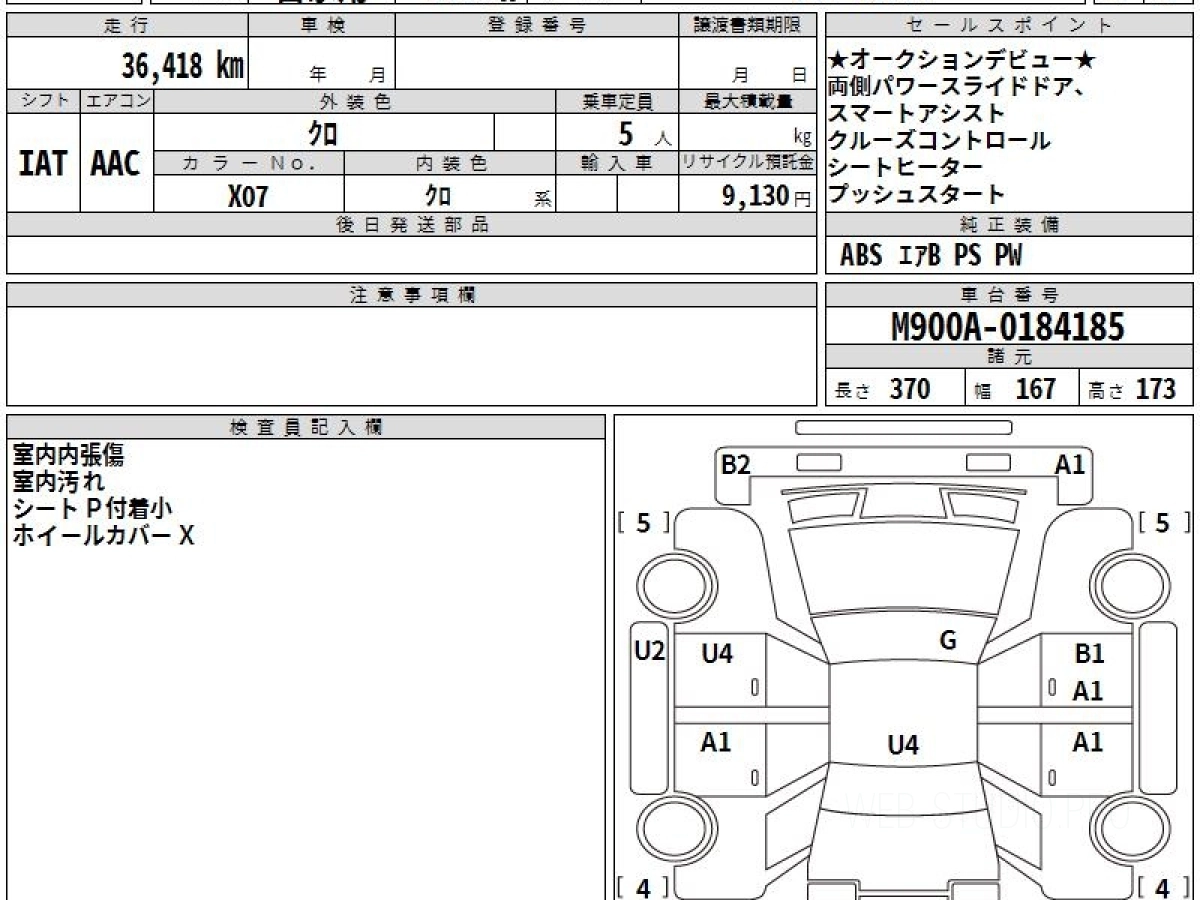Screen dimensions: 1200x900
Task: Click the 幅 167 dimension
Action: (x=1015, y=389)
